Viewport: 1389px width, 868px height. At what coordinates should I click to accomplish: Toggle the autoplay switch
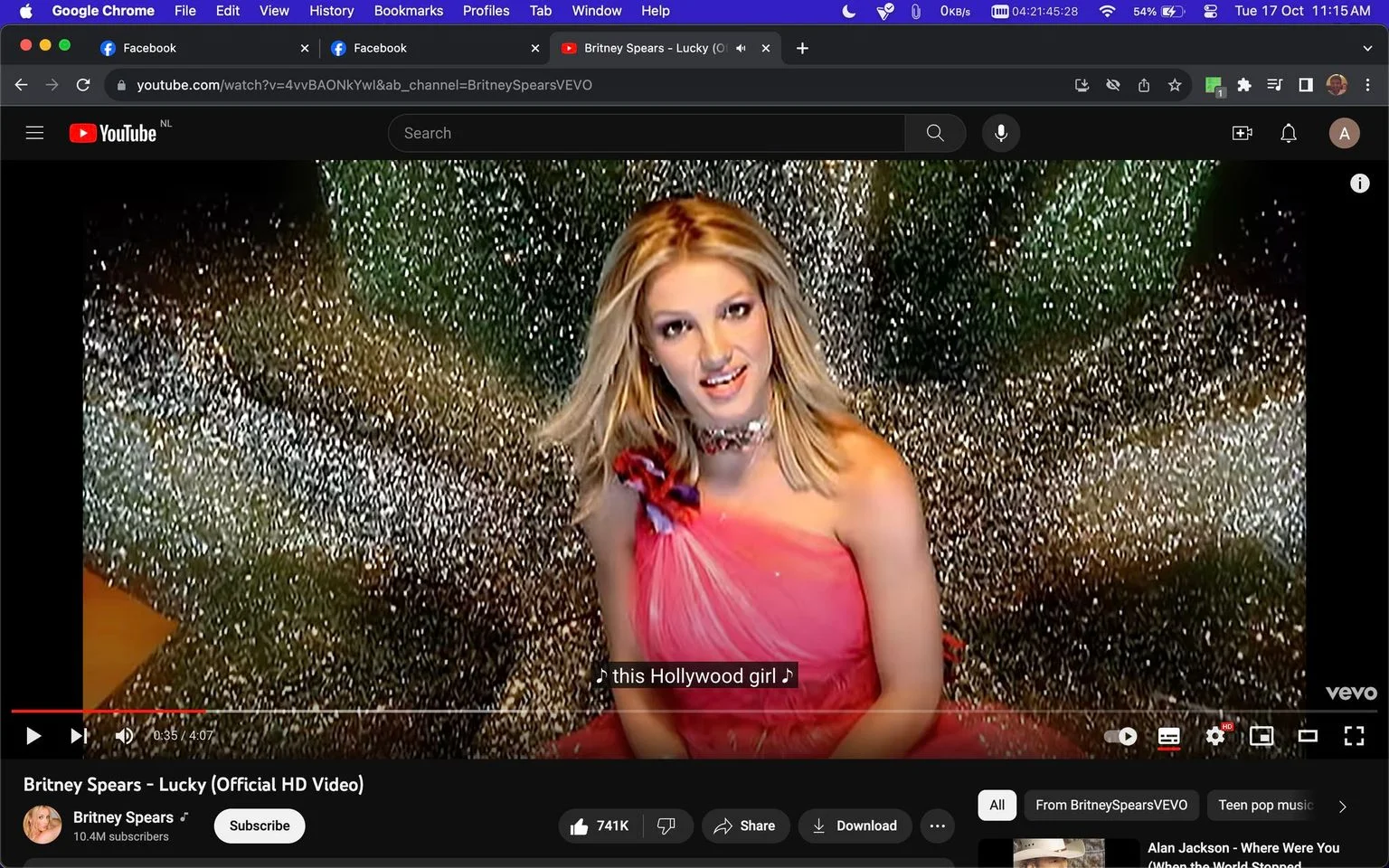[x=1121, y=736]
